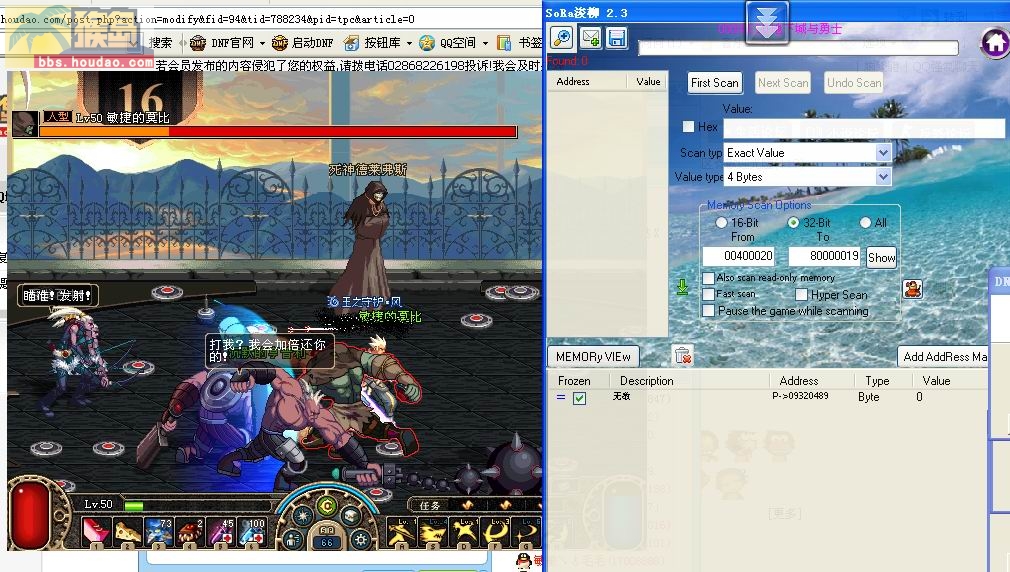The height and width of the screenshot is (572, 1010).
Task: Expand the 按钮库 toolbar dropdown arrow
Action: point(409,44)
